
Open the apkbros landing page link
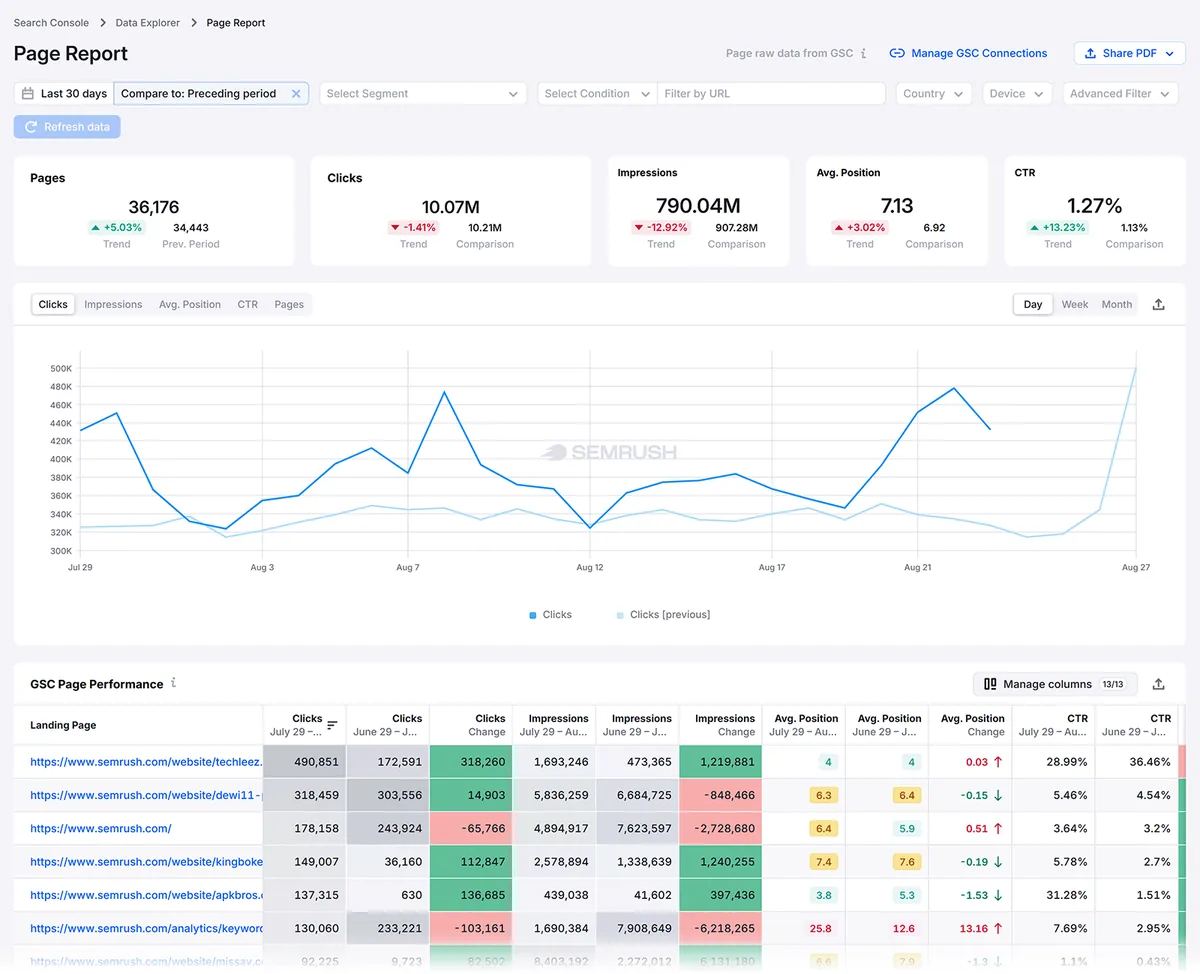146,895
